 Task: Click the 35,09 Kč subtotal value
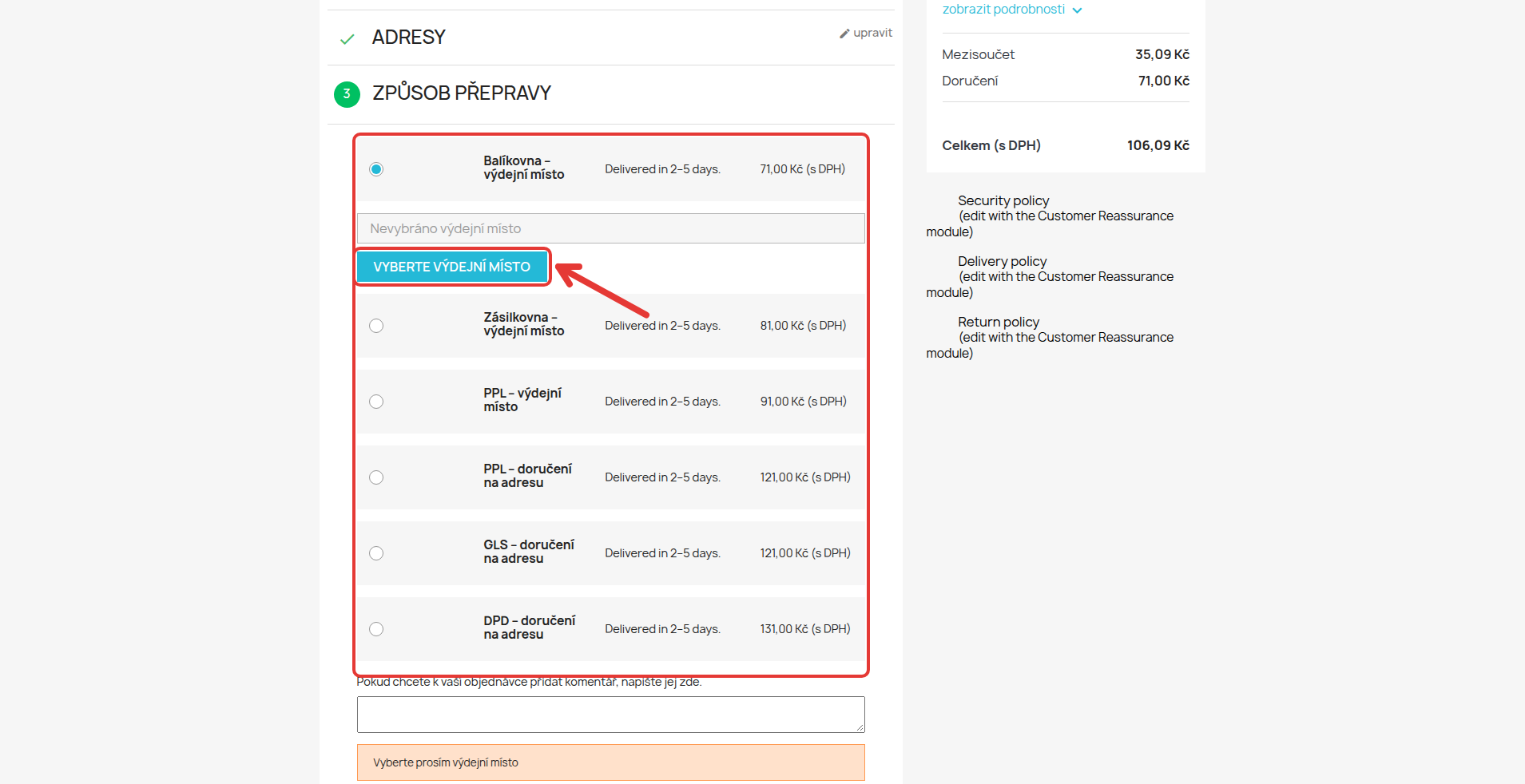(1162, 54)
